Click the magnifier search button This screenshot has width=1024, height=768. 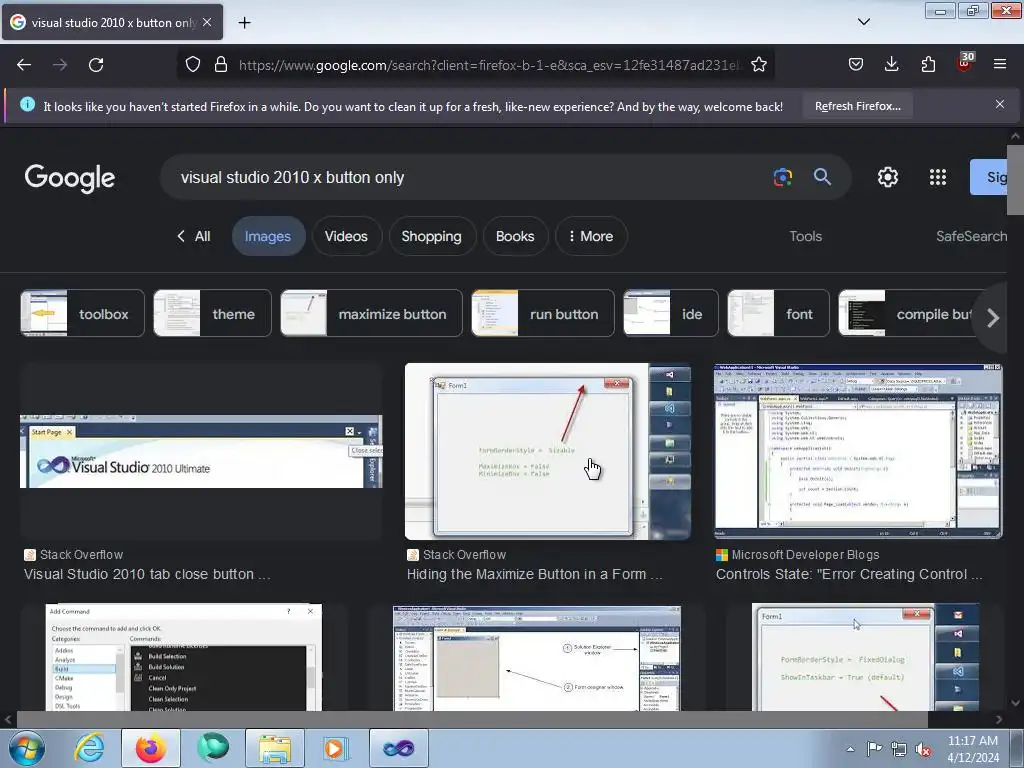(822, 177)
